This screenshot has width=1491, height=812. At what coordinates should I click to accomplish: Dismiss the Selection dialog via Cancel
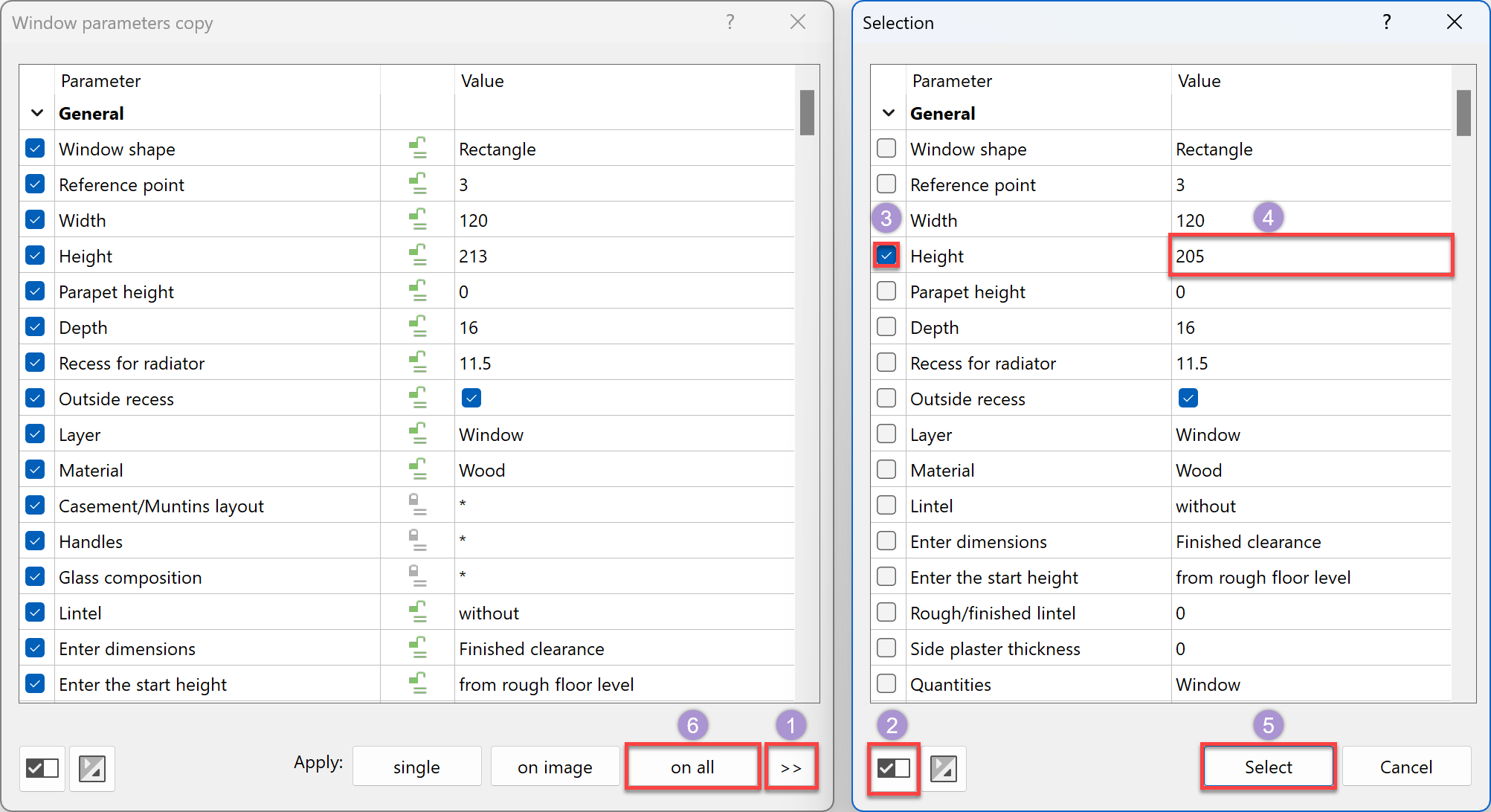[1405, 767]
